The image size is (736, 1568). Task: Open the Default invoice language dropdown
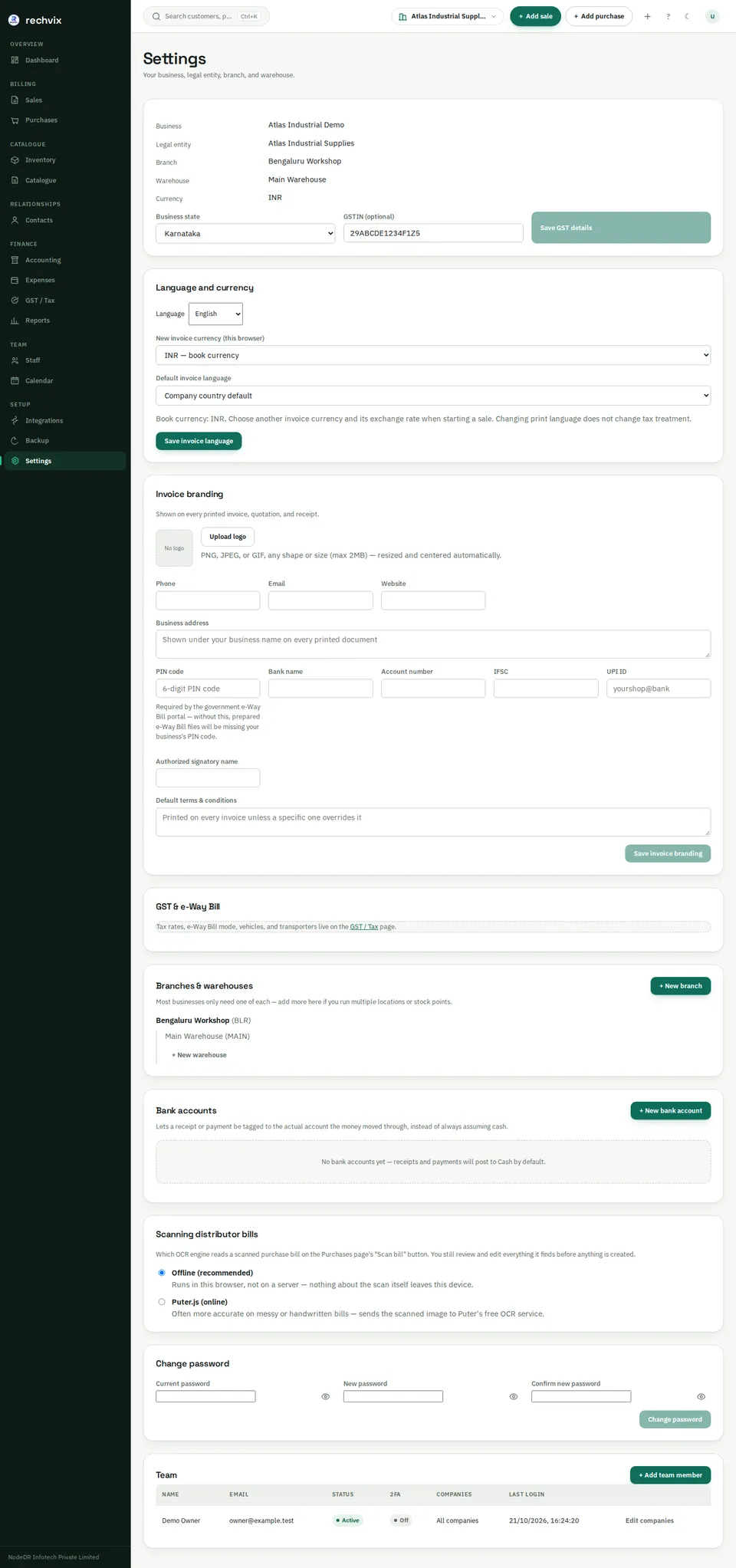coord(433,396)
